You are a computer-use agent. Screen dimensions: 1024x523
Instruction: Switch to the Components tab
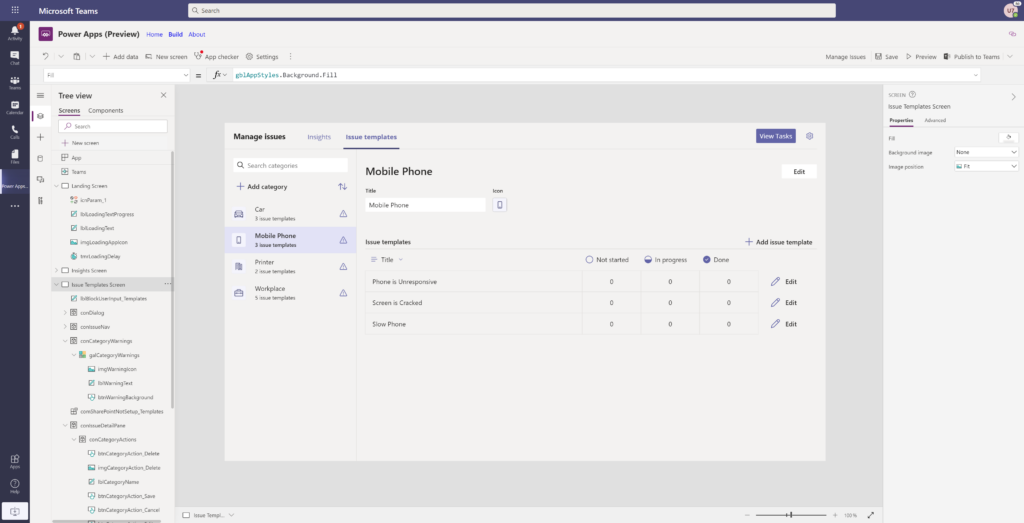pyautogui.click(x=106, y=110)
